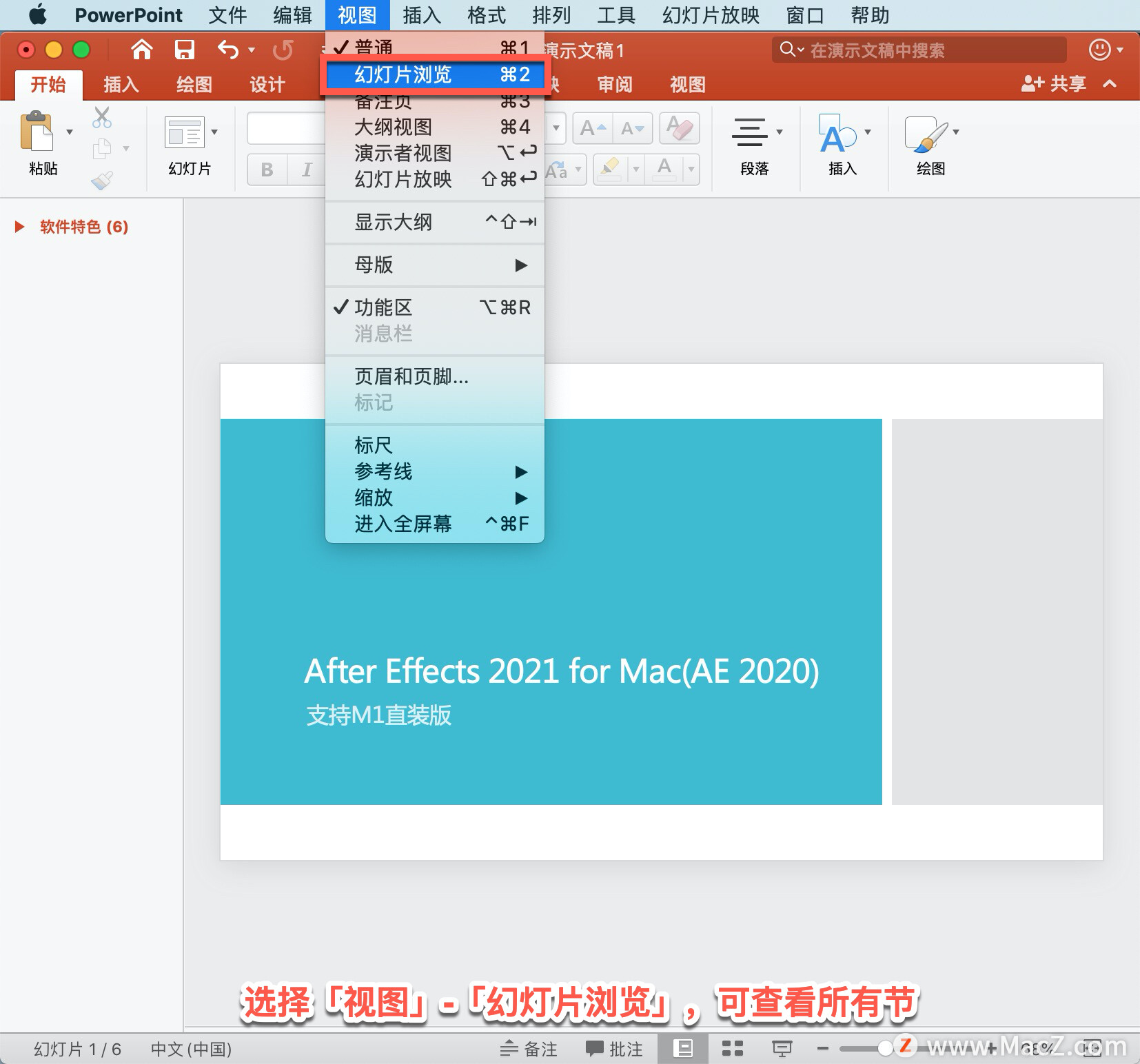Open the Paragraph alignment icon

pos(749,132)
